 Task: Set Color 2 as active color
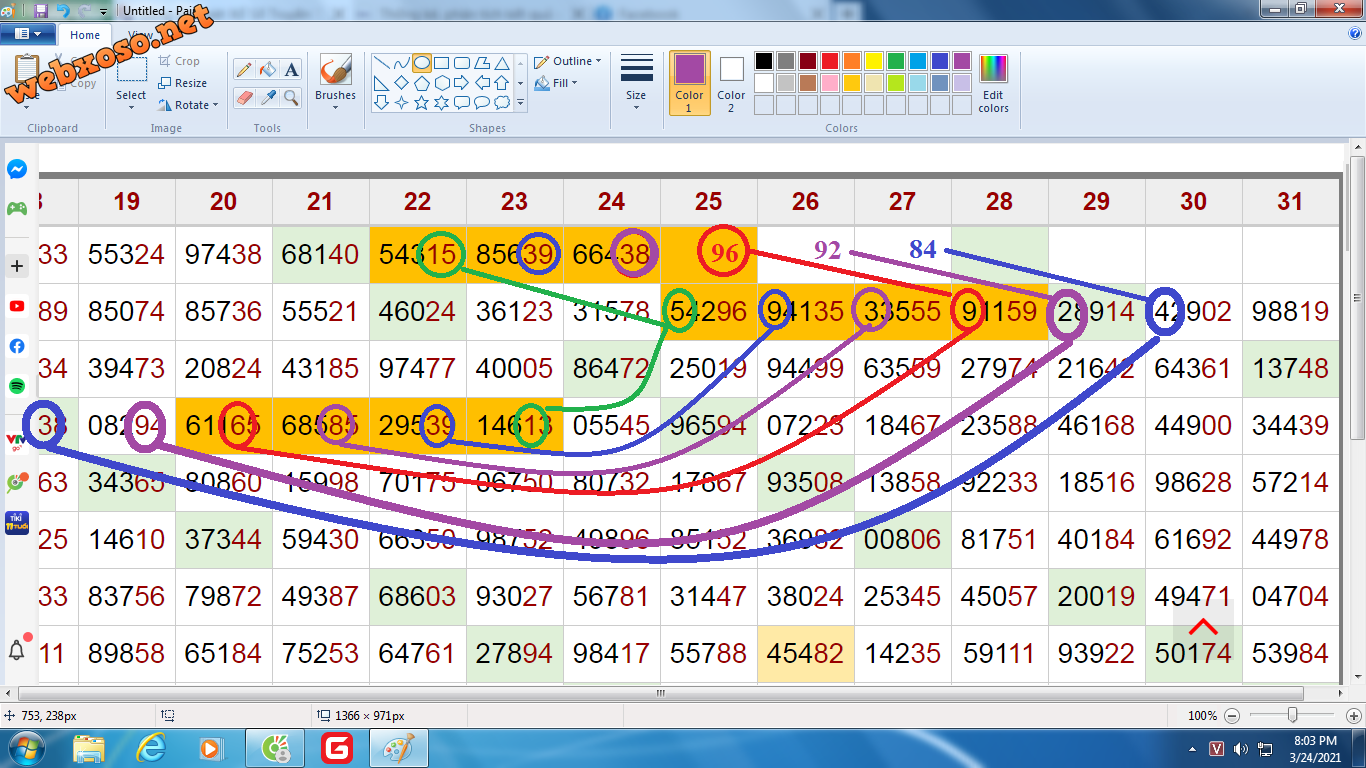(x=731, y=83)
